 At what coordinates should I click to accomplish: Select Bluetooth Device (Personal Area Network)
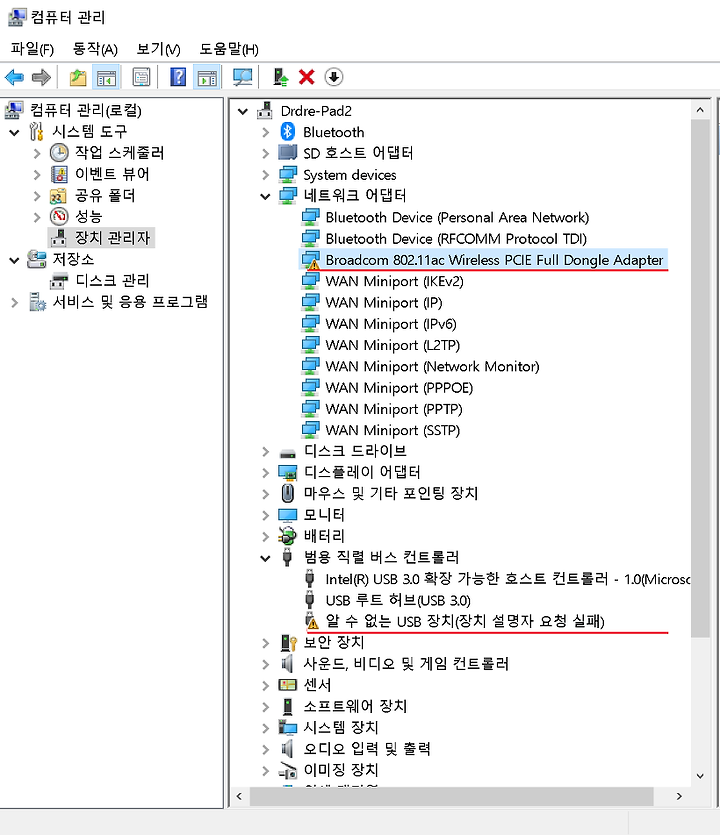coord(457,217)
